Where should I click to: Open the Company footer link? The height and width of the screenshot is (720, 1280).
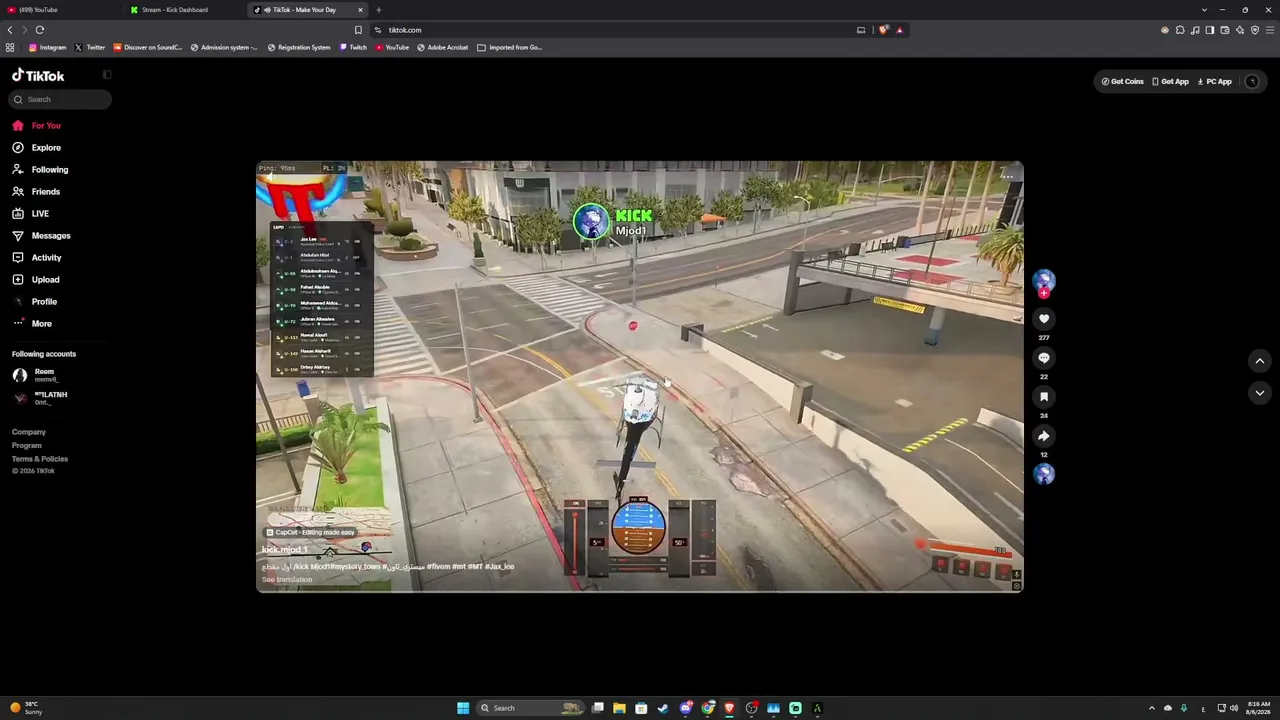pyautogui.click(x=29, y=432)
